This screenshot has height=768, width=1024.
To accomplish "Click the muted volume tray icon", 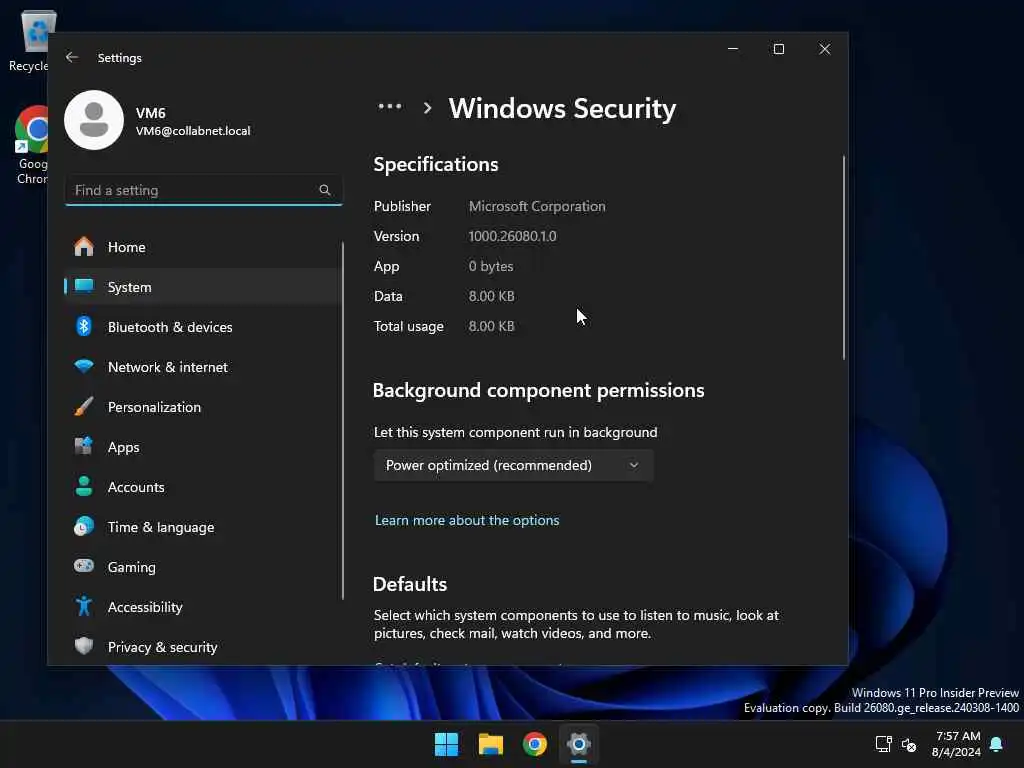I will point(908,744).
